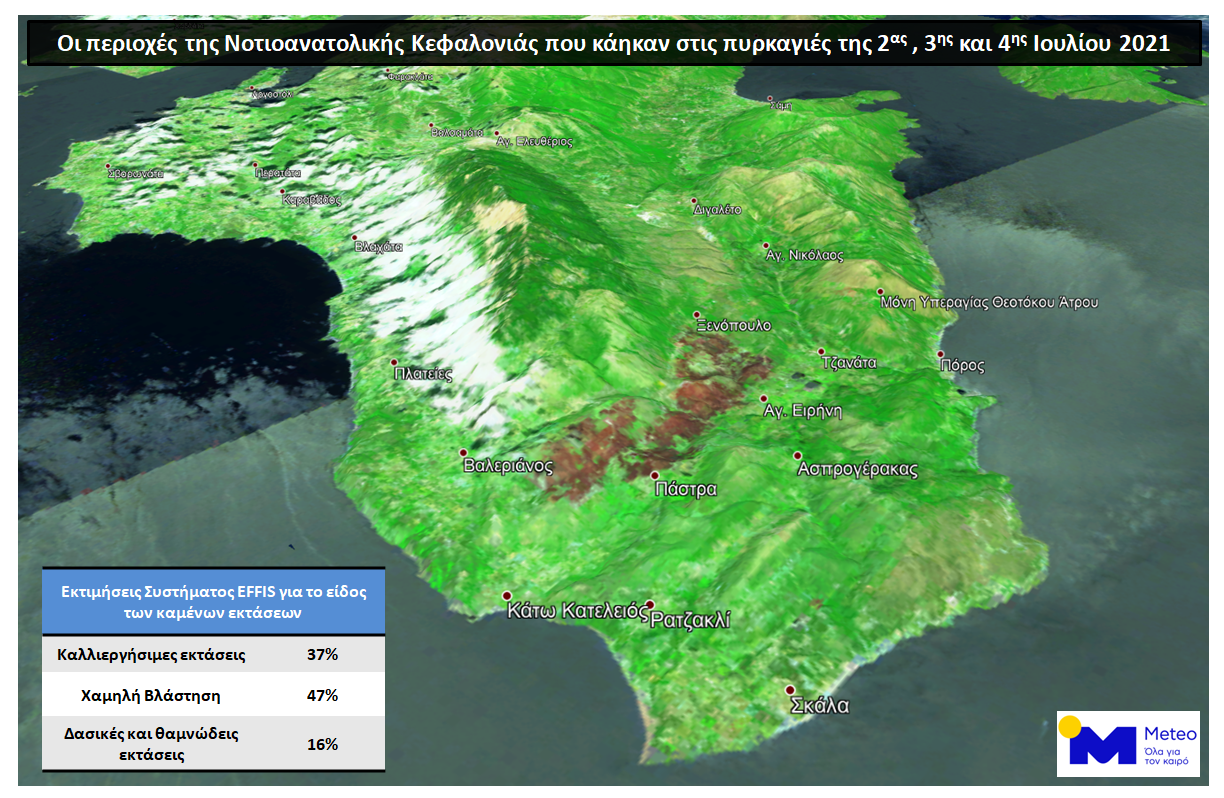Click the Ασπρογέρακας location marker
The height and width of the screenshot is (798, 1224).
click(798, 455)
